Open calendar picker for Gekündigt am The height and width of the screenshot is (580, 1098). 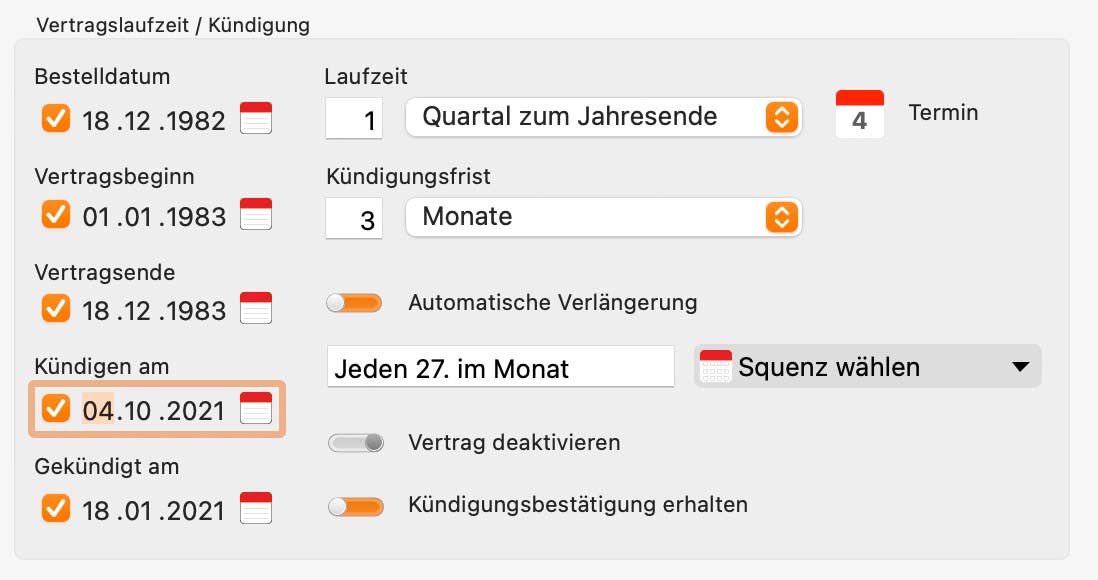coord(256,508)
